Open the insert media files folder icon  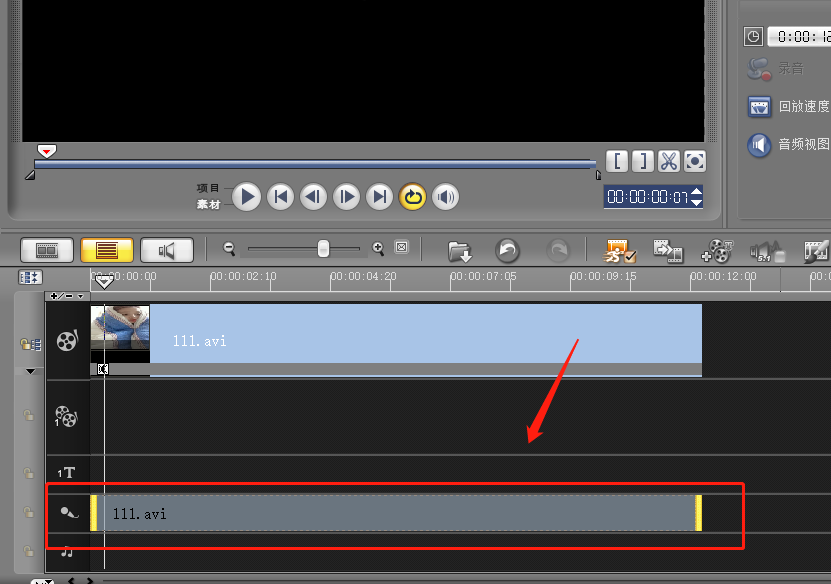click(459, 251)
